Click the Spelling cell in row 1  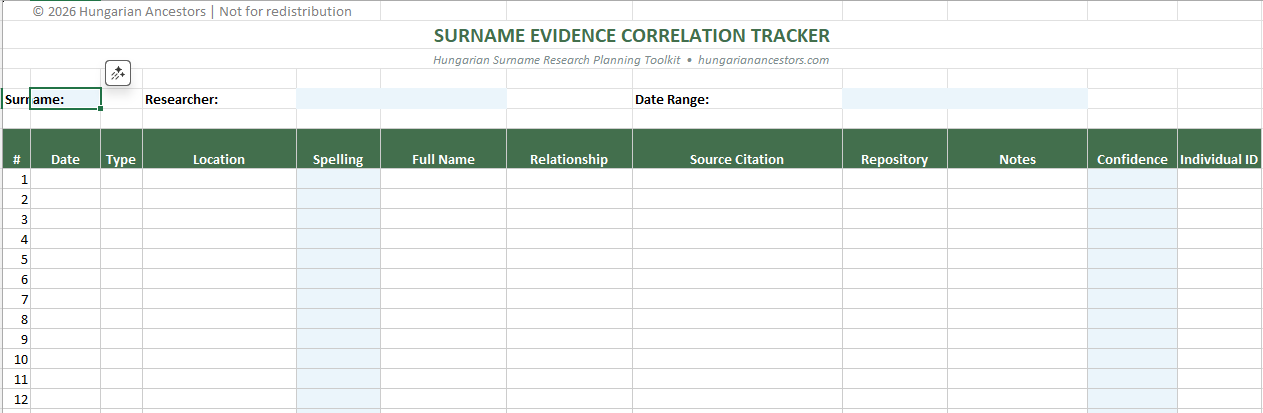[x=338, y=179]
